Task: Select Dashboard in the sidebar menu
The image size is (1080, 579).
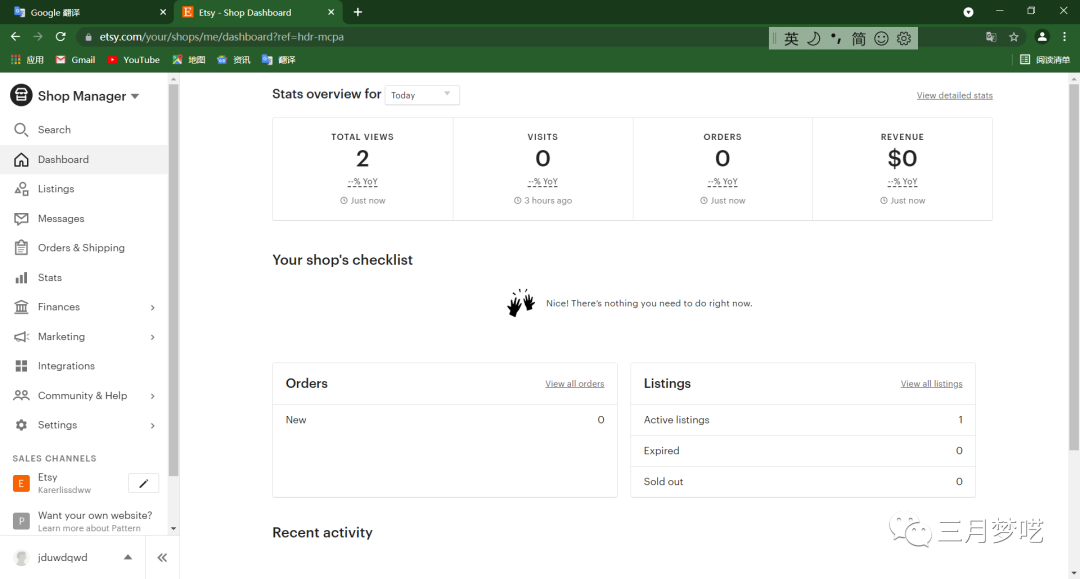Action: 63,160
